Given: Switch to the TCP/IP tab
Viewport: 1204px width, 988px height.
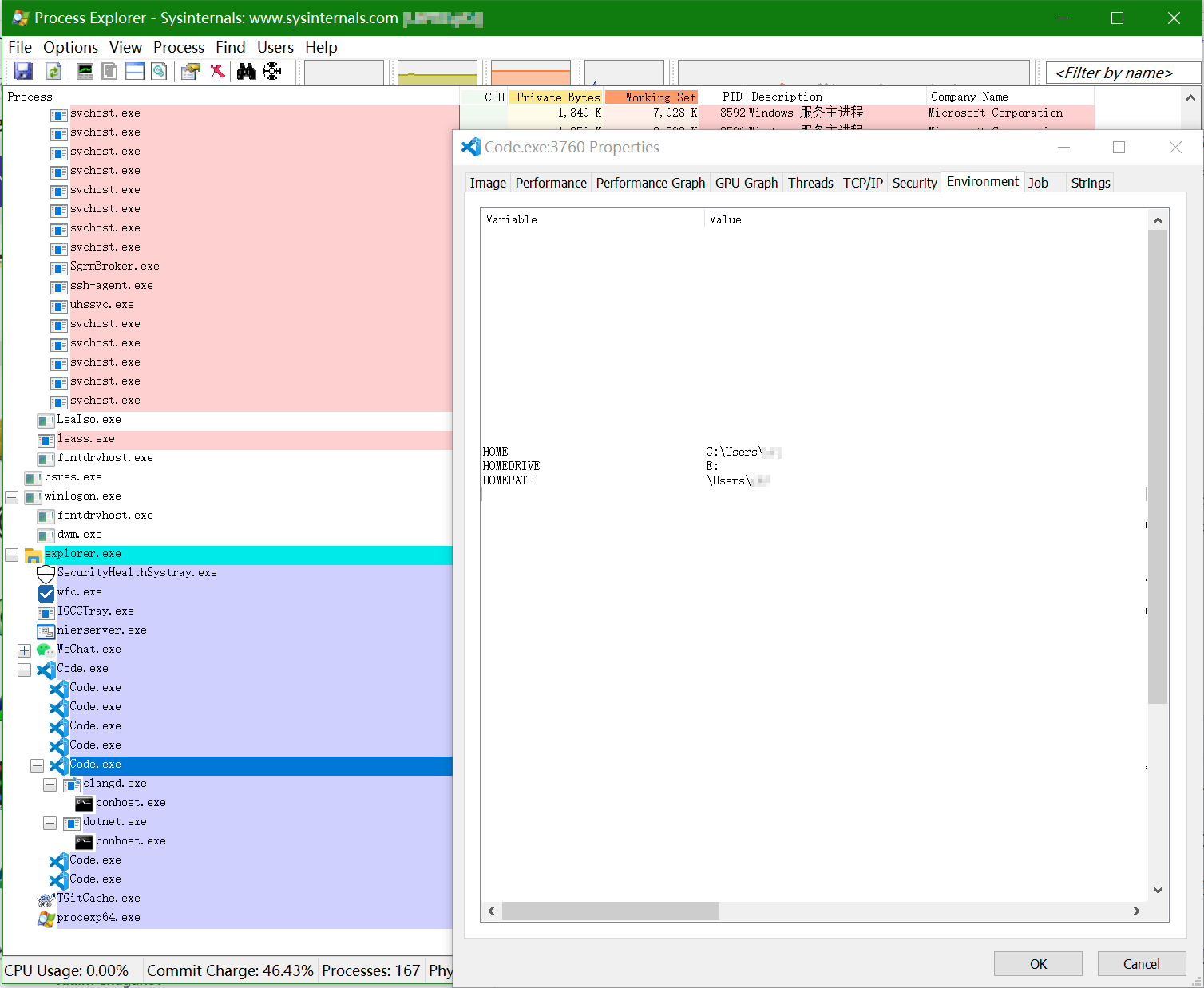Looking at the screenshot, I should pos(863,183).
